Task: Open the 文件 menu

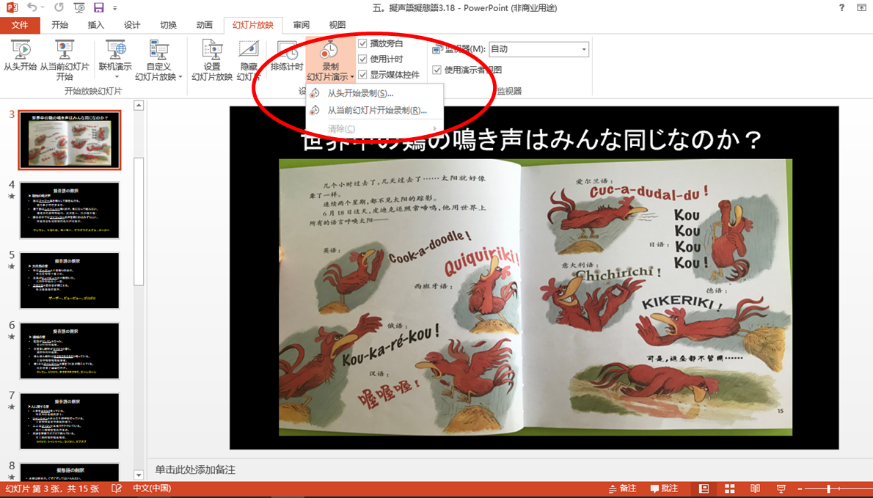Action: (x=19, y=25)
